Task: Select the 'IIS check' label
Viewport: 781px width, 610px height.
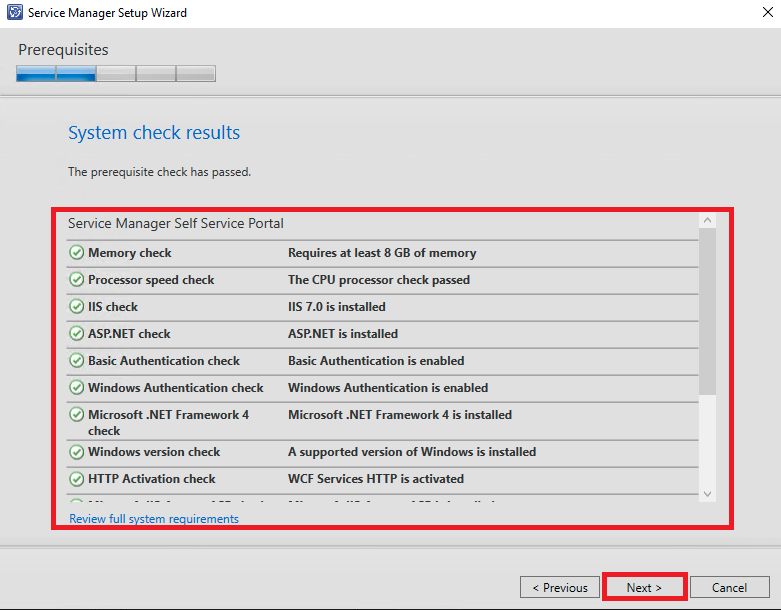Action: tap(113, 307)
